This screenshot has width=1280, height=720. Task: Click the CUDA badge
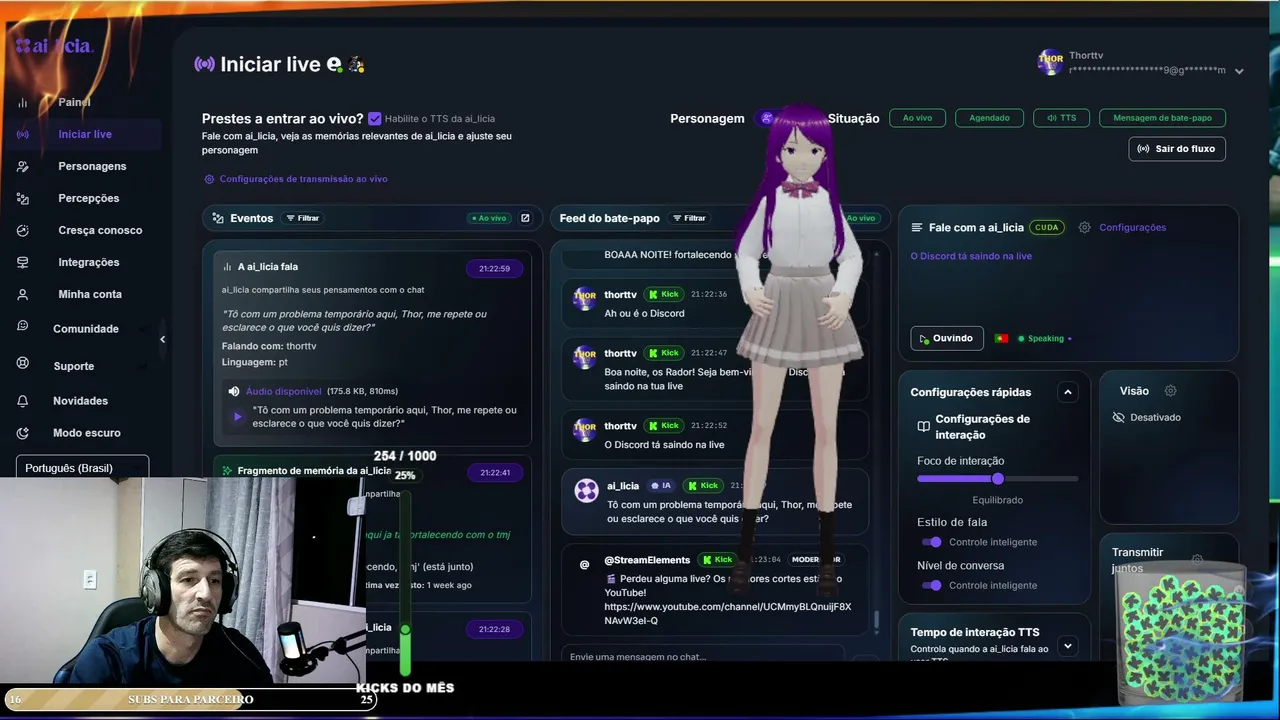pos(1046,227)
